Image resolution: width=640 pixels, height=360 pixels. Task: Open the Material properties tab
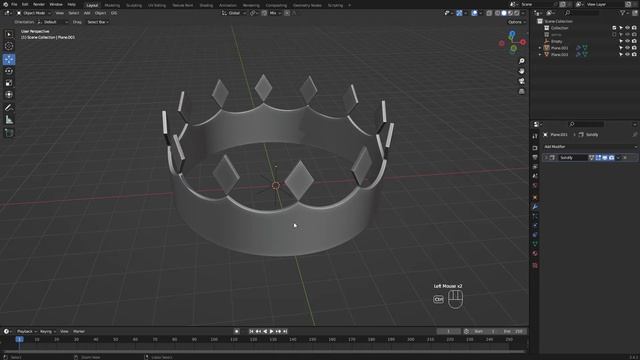tap(535, 253)
